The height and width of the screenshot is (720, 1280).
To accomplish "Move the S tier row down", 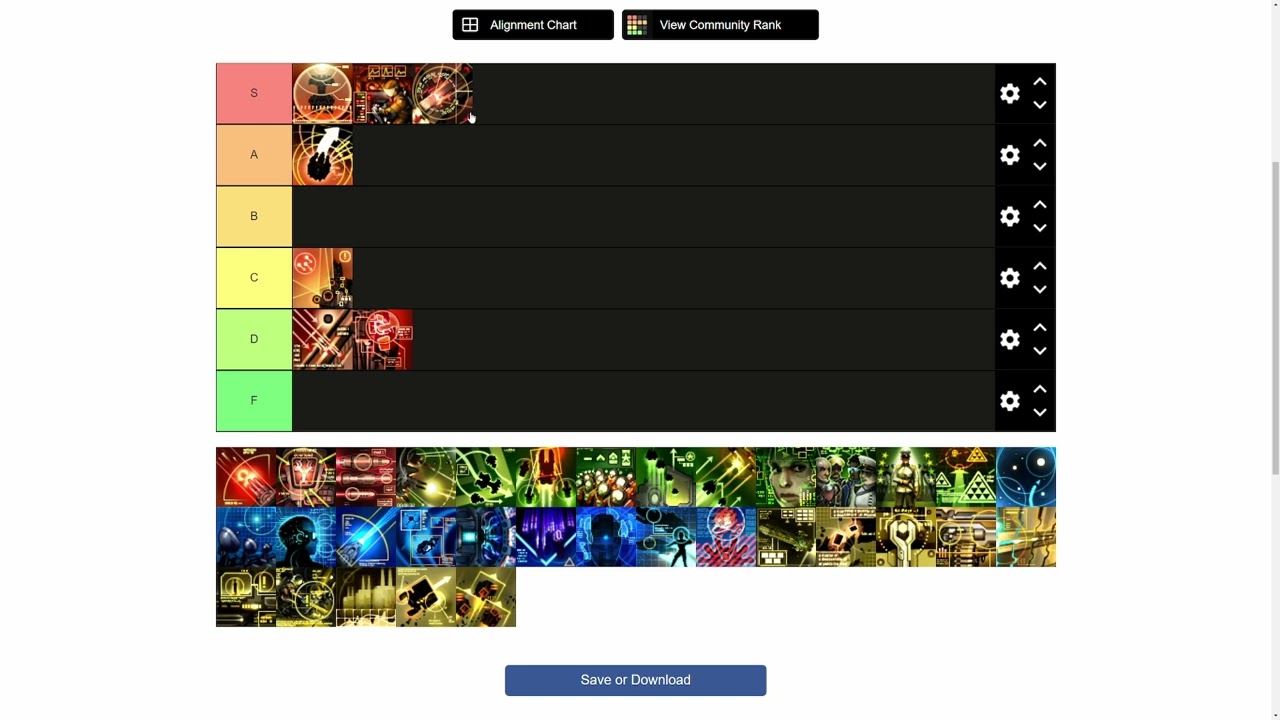I will point(1040,105).
